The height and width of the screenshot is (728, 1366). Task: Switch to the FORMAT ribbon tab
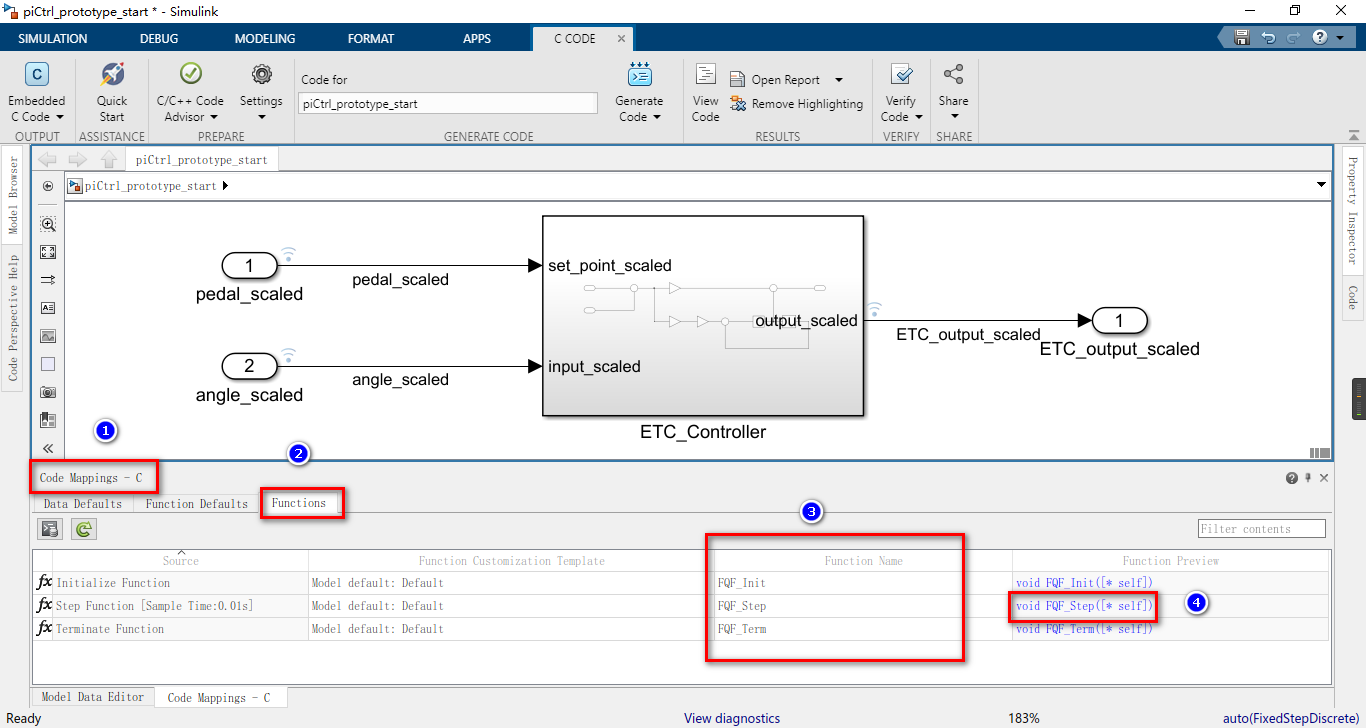(x=371, y=39)
